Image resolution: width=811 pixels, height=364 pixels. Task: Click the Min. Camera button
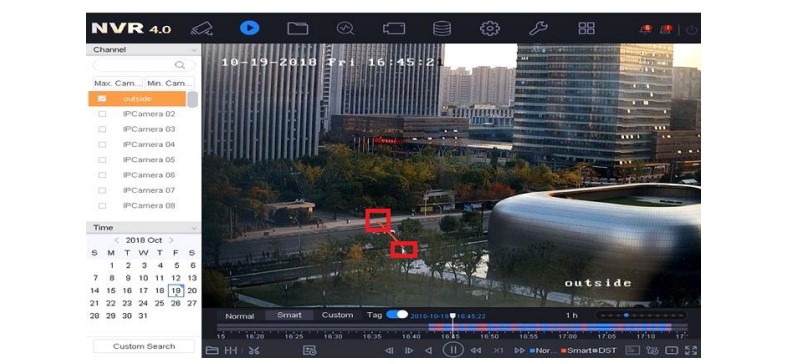click(170, 83)
